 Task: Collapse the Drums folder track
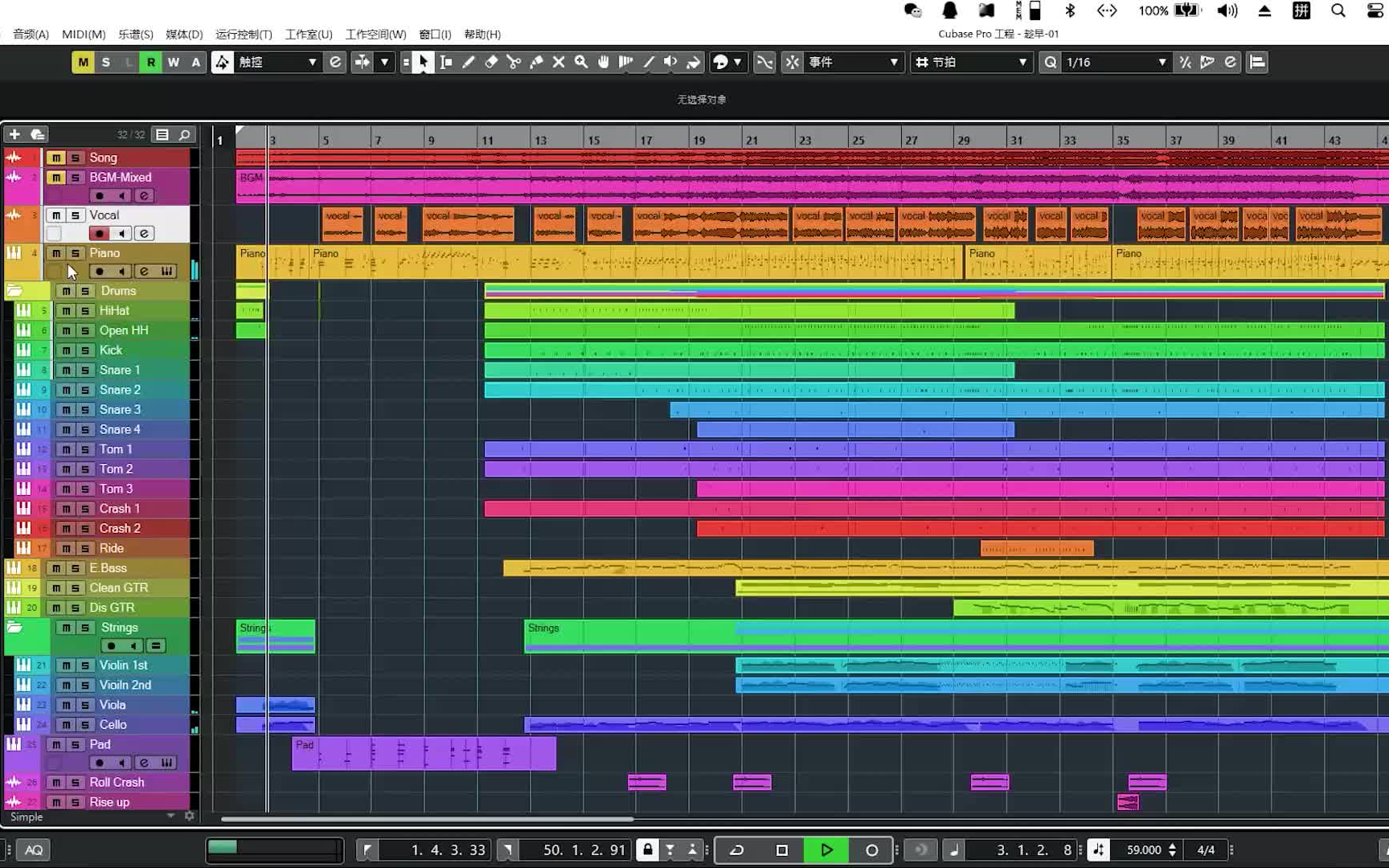(15, 291)
